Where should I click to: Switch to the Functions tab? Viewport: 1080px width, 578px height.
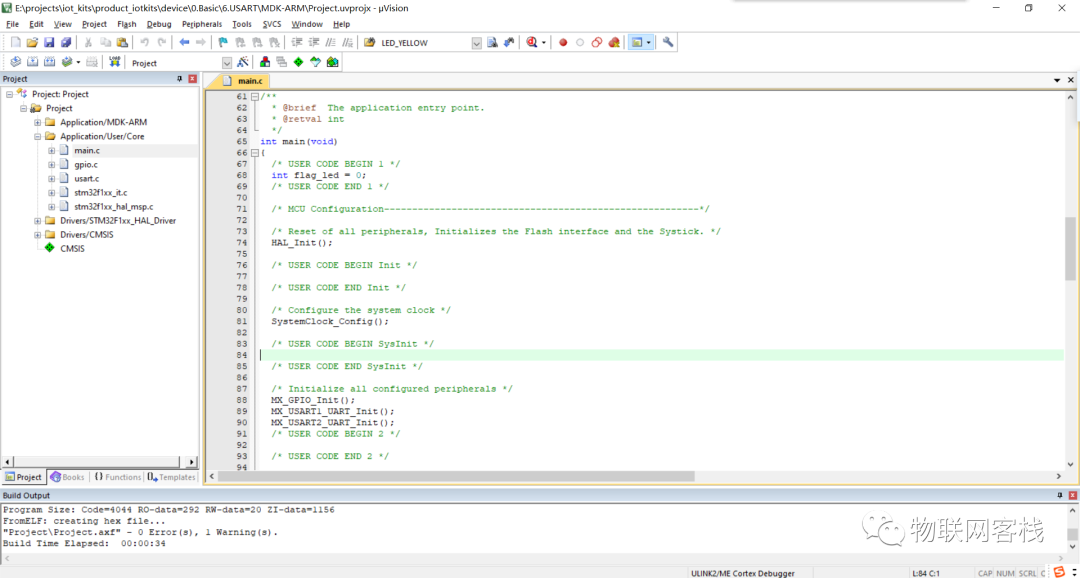pos(118,477)
